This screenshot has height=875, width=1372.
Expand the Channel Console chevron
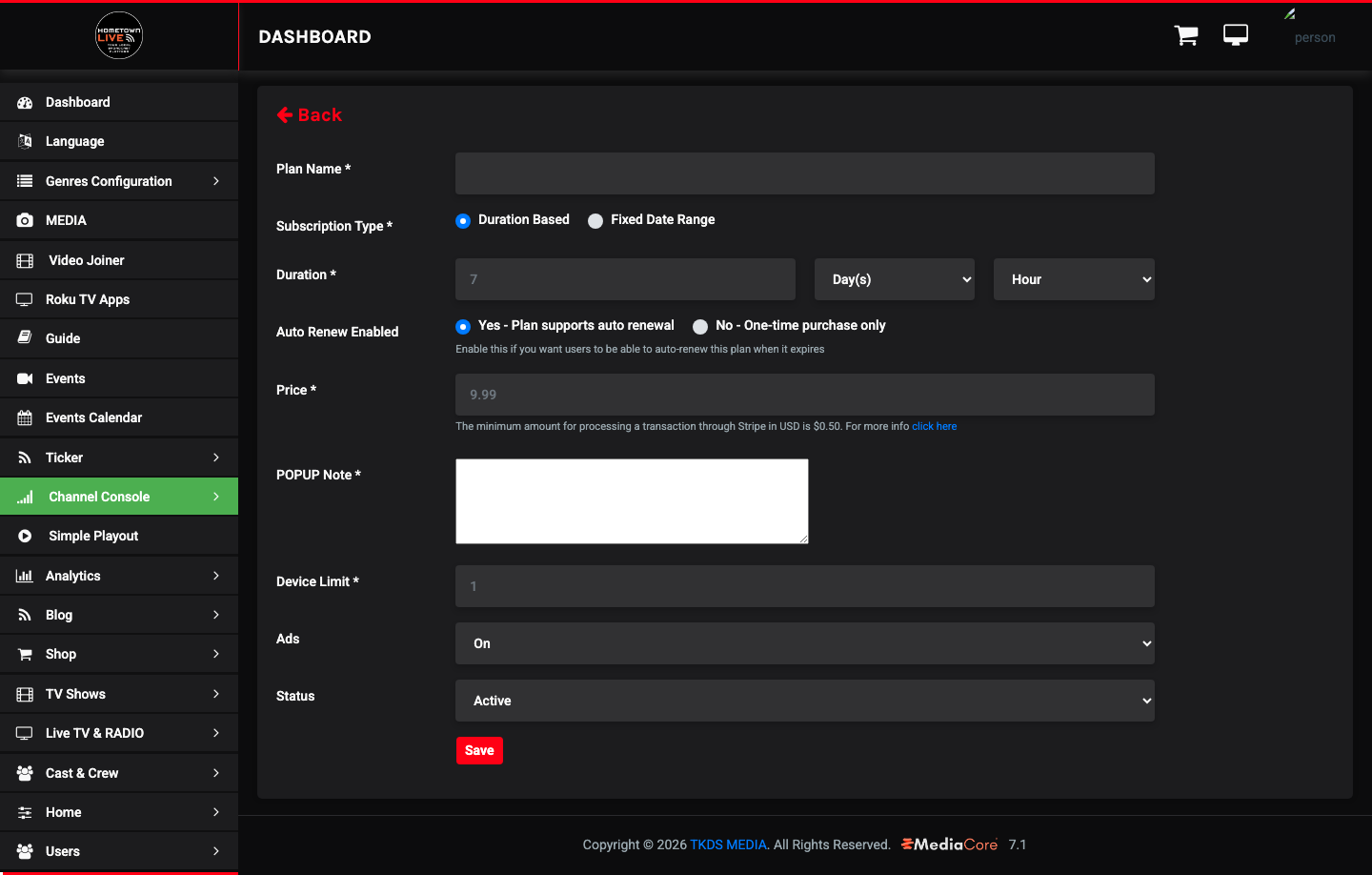point(216,497)
